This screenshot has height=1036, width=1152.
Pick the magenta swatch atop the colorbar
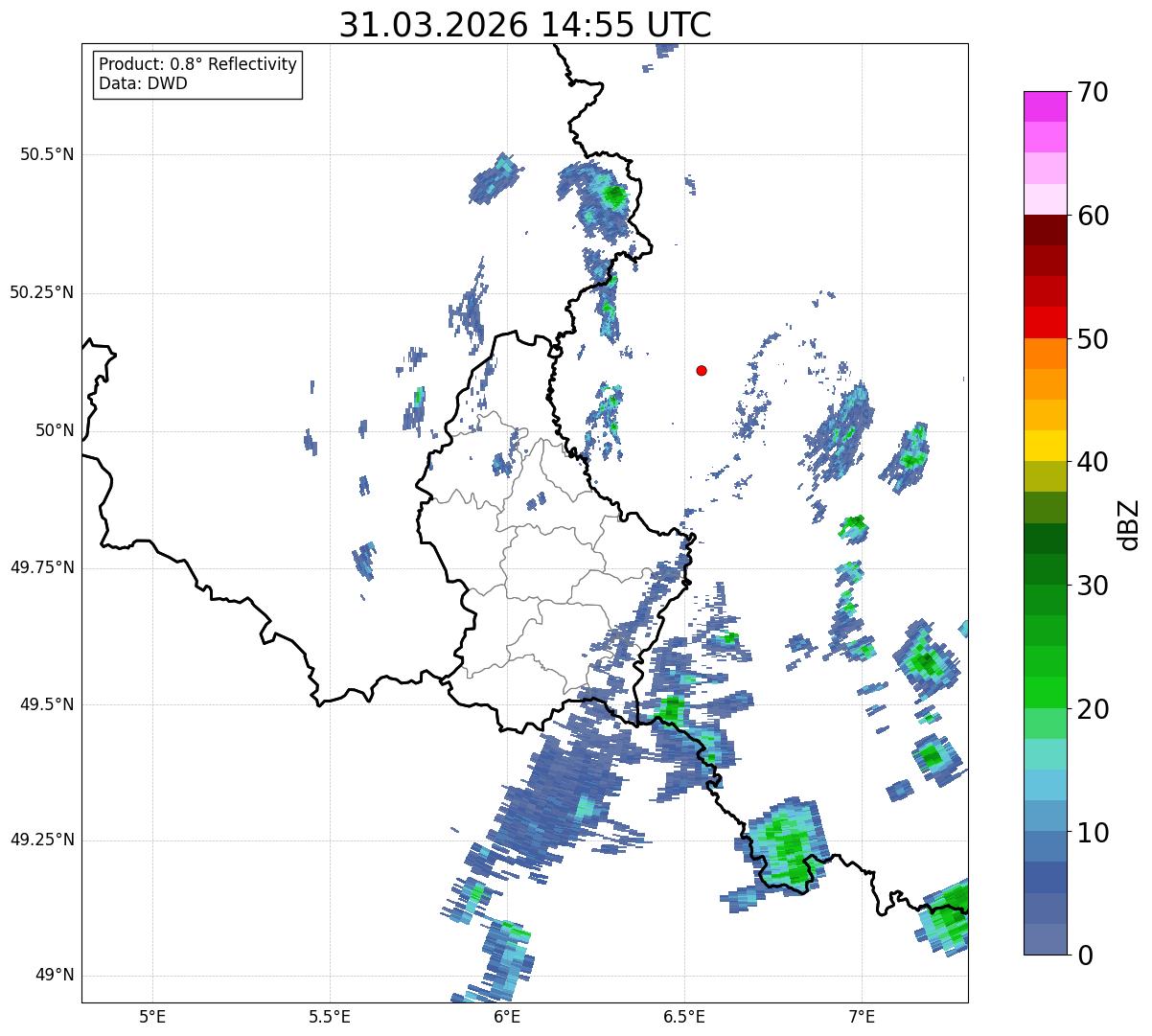pyautogui.click(x=1045, y=106)
